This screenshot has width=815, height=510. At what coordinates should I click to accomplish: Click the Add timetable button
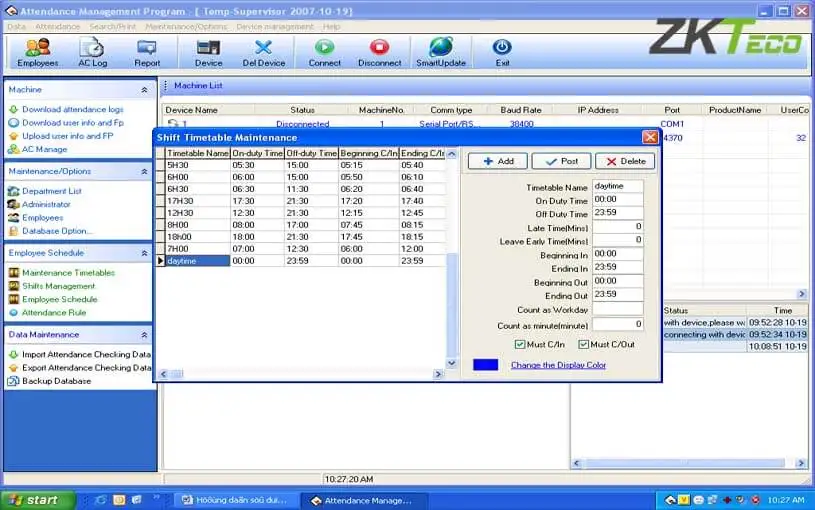(x=498, y=161)
